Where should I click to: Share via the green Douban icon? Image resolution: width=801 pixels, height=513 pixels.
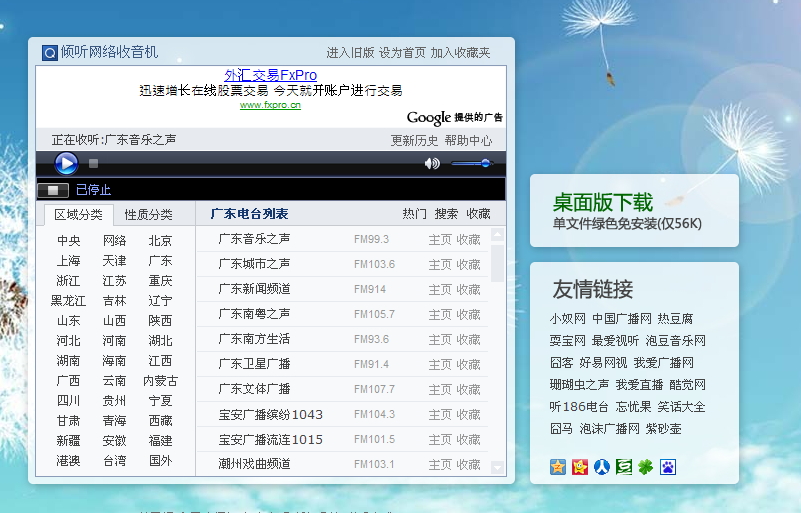click(x=624, y=467)
